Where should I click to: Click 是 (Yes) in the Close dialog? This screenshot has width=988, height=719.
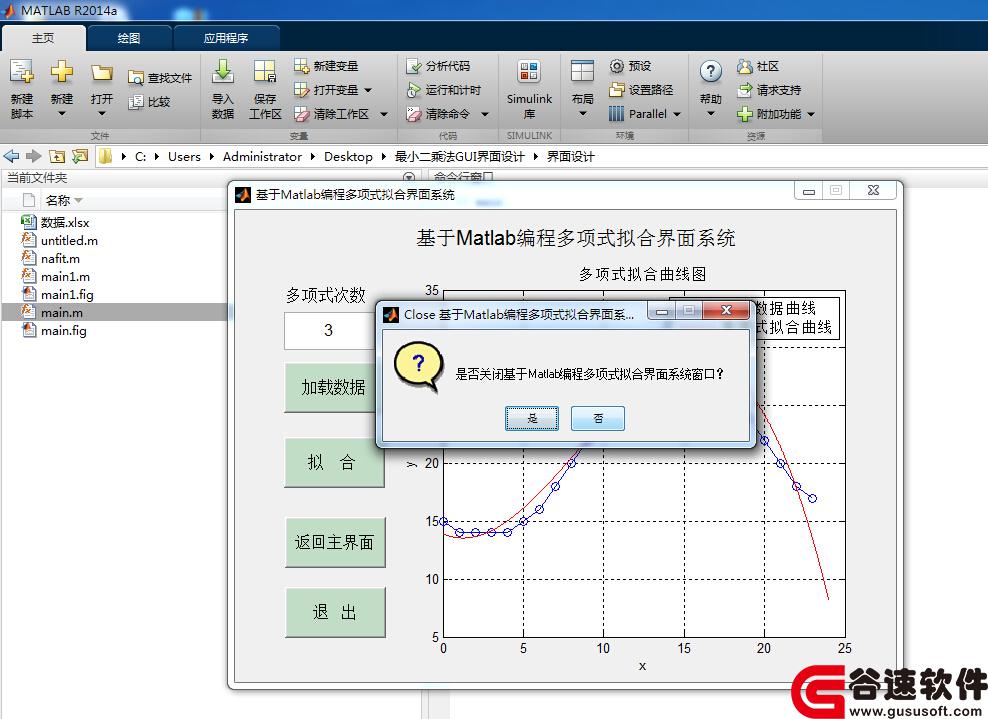pos(532,418)
